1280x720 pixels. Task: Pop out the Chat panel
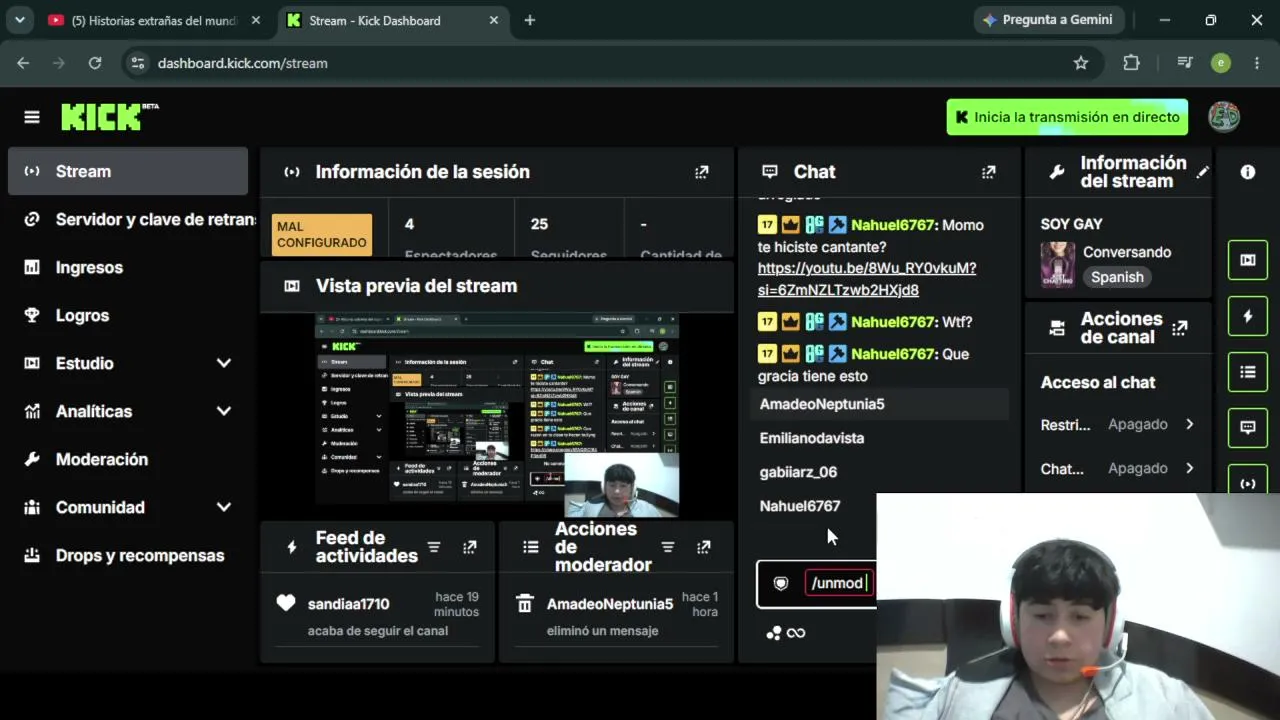coord(989,172)
